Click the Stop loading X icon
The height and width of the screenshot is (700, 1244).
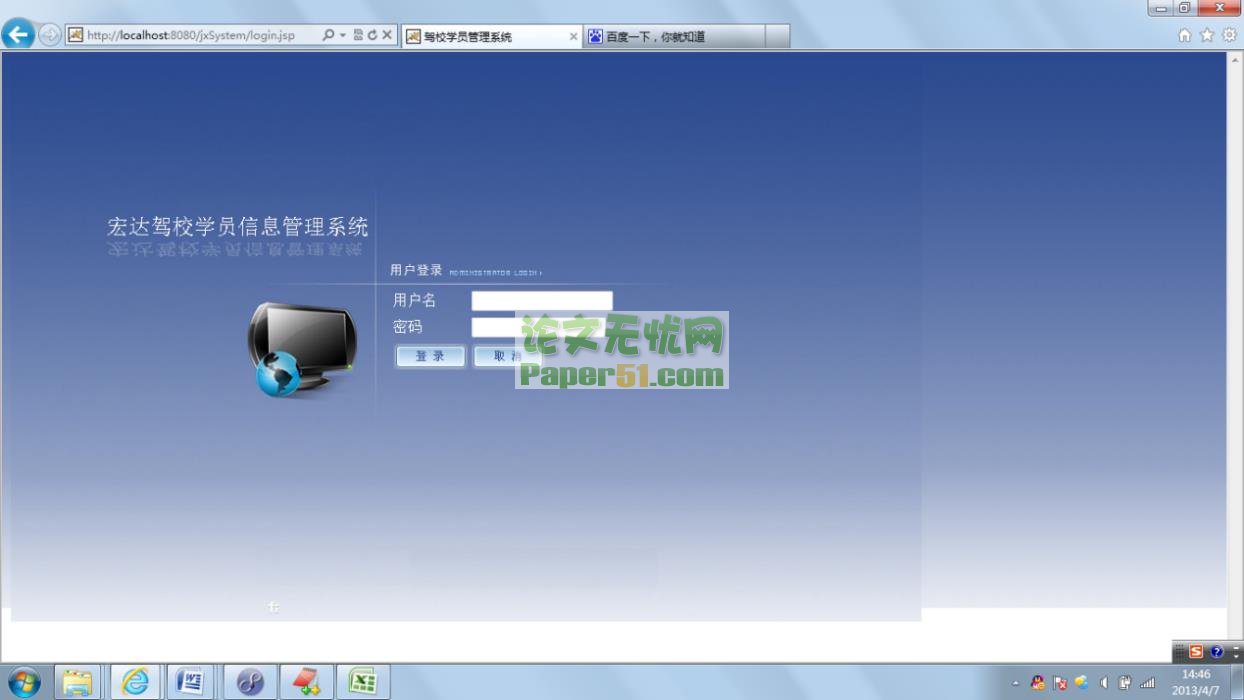tap(387, 35)
